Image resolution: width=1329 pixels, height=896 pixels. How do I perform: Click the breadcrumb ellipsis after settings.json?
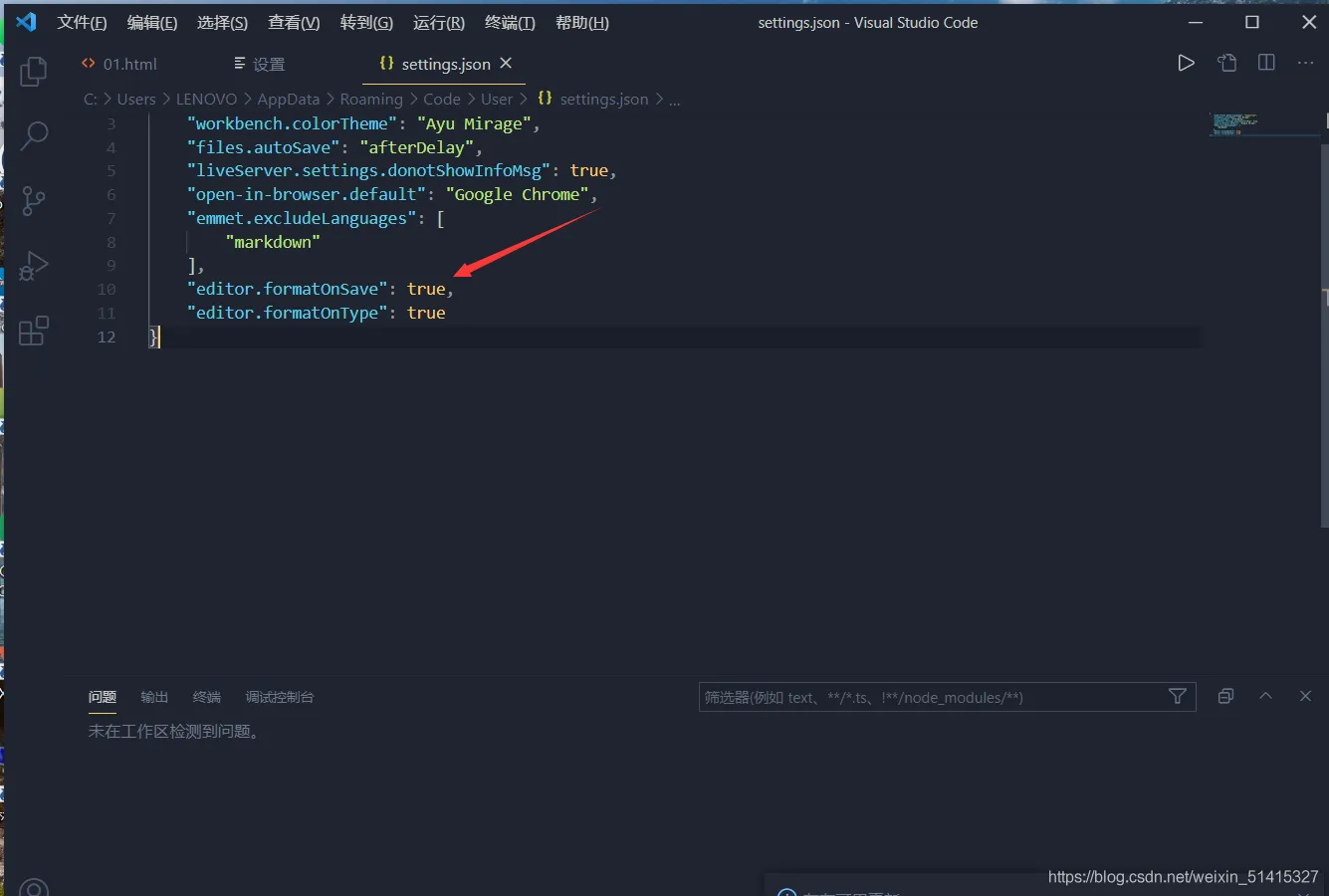click(675, 100)
